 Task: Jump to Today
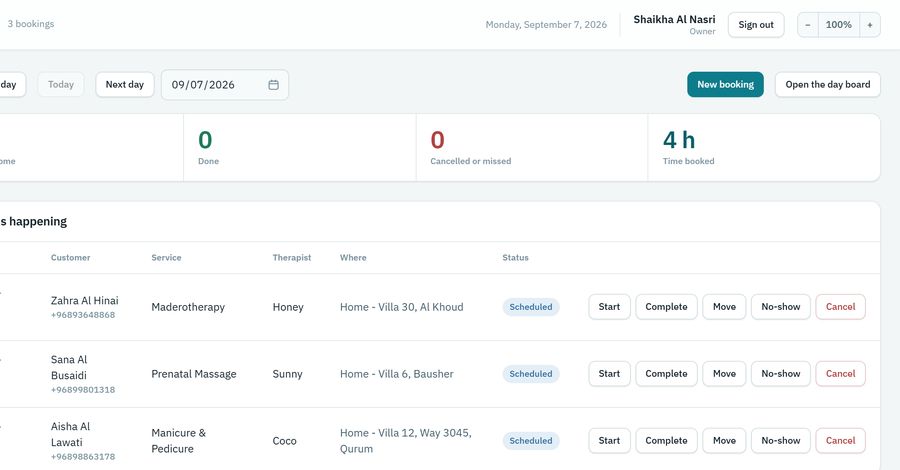(61, 84)
